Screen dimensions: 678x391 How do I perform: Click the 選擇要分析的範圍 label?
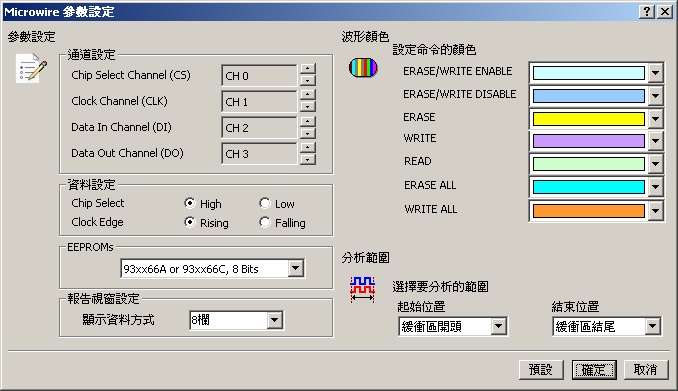pyautogui.click(x=440, y=286)
